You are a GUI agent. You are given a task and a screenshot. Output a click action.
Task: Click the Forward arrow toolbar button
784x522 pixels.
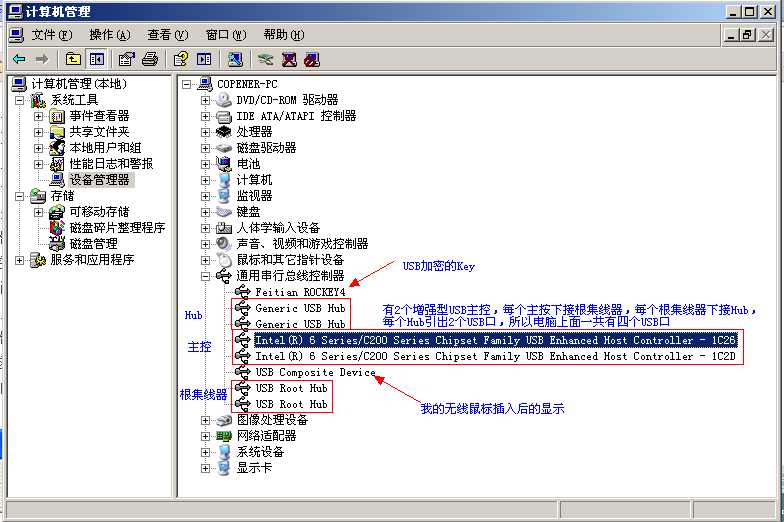(42, 60)
